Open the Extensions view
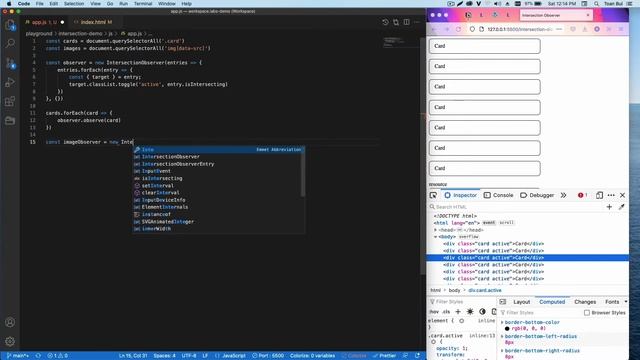The height and width of the screenshot is (360, 640). point(10,101)
